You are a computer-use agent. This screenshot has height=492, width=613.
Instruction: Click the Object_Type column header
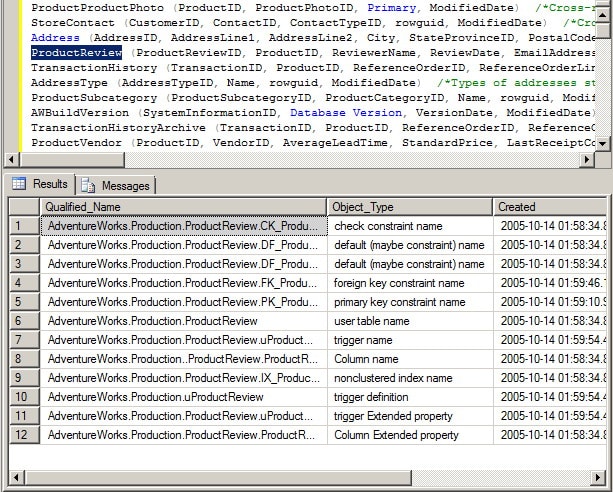point(409,207)
